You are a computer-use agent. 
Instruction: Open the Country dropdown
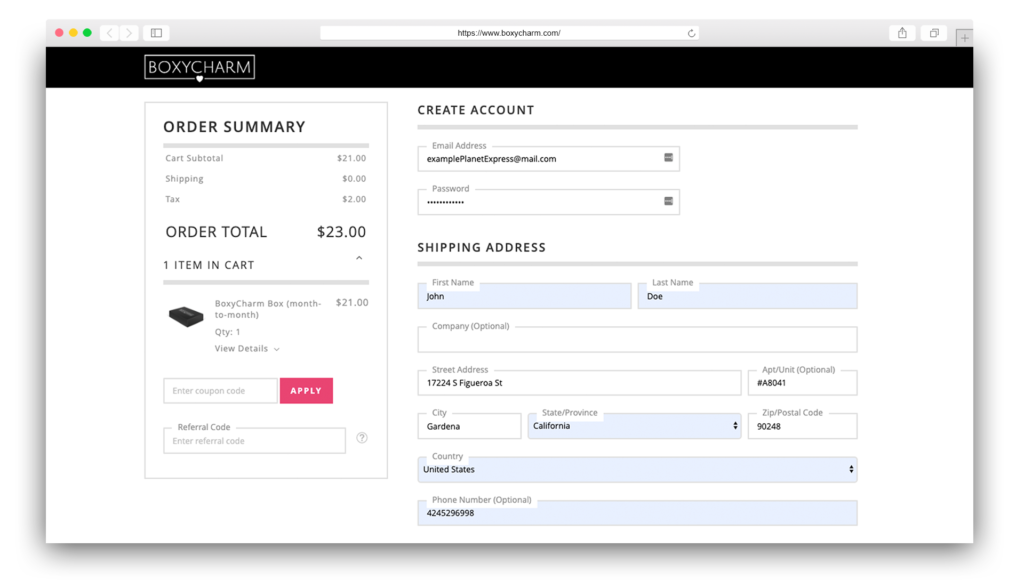point(637,470)
